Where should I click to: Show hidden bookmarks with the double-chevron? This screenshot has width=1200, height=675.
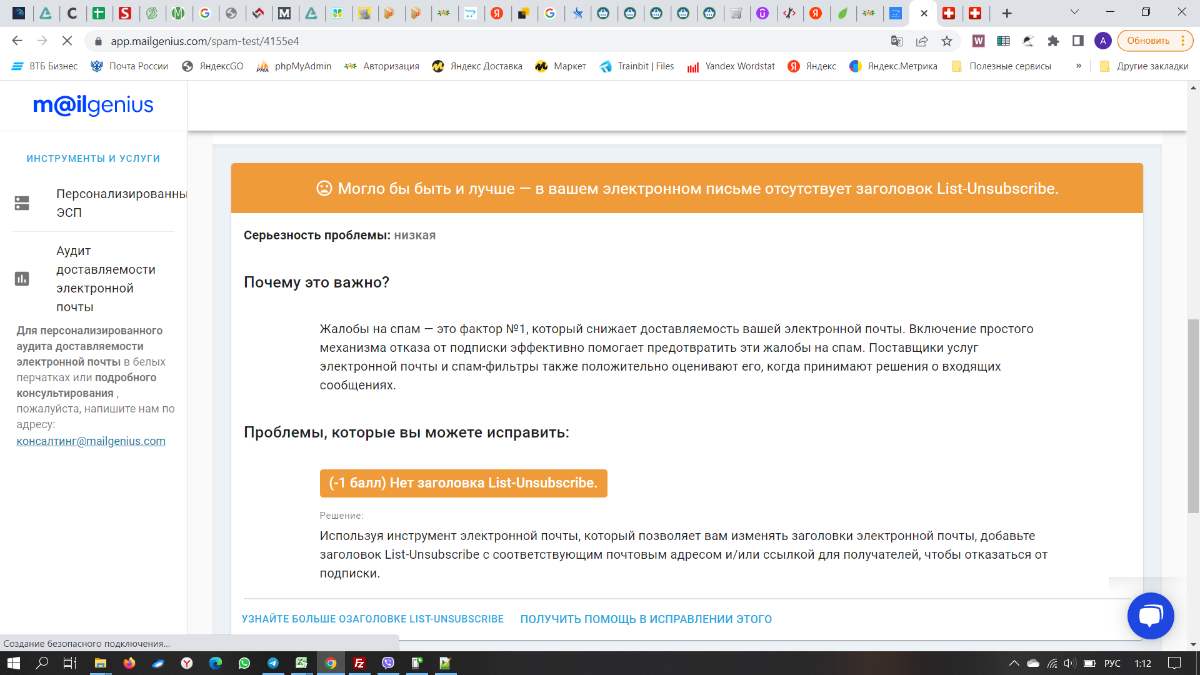pyautogui.click(x=1078, y=66)
